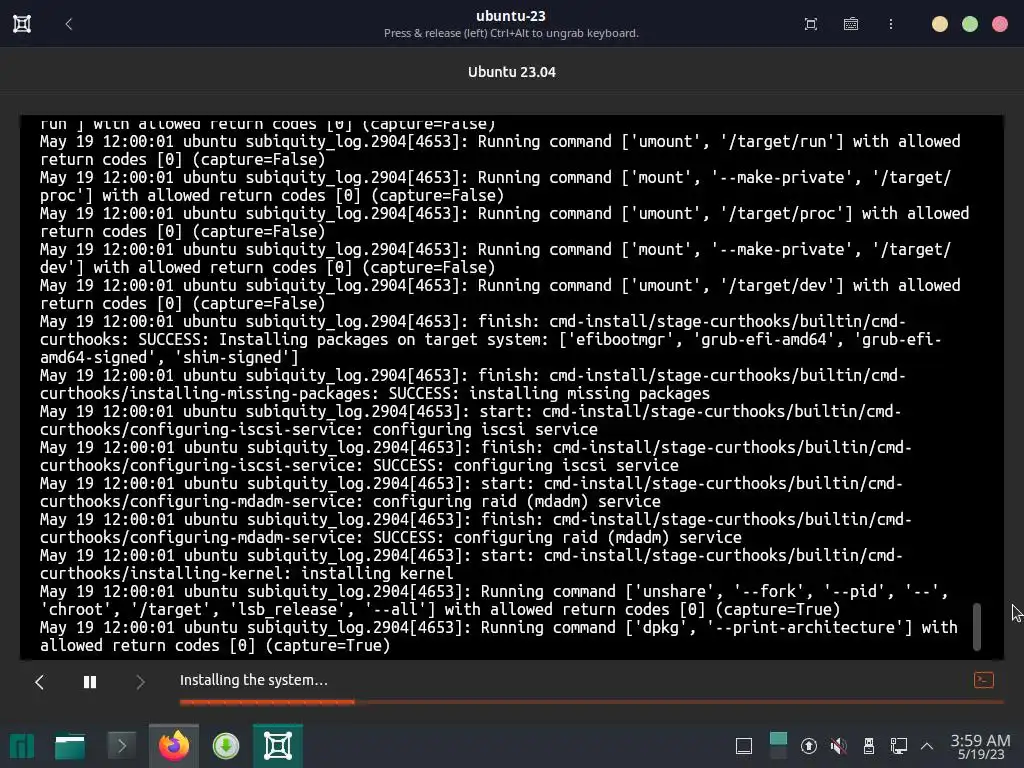1024x768 pixels.
Task: Click the terminal log scrollbar handle
Action: point(977,626)
